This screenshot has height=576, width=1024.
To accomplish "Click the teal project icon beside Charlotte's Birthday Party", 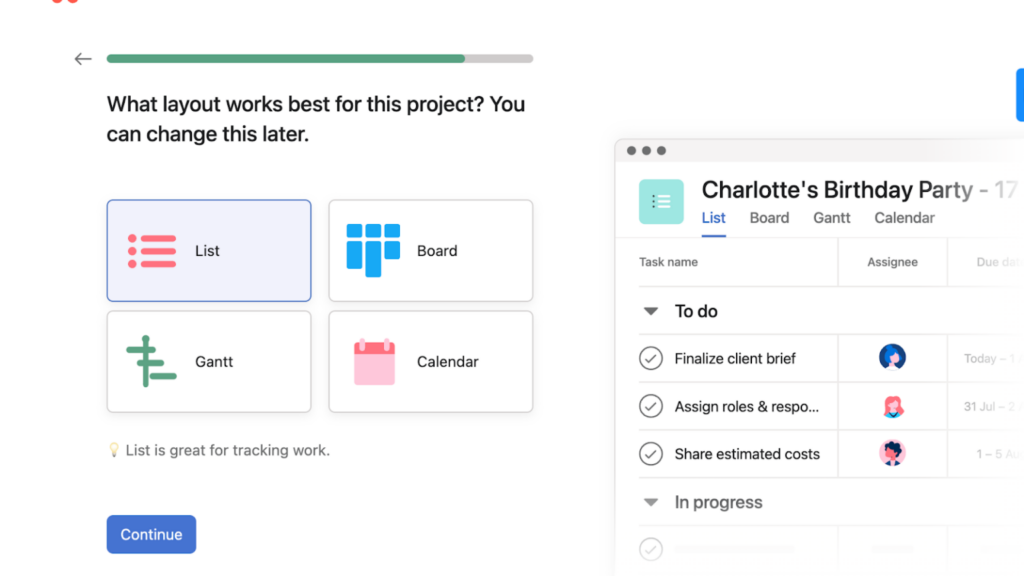I will click(x=661, y=201).
